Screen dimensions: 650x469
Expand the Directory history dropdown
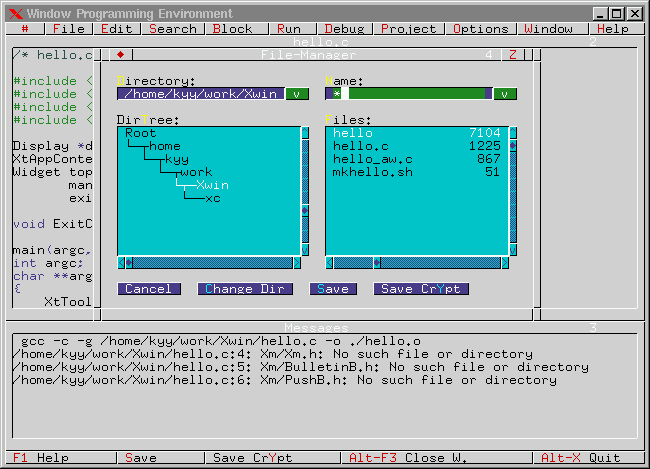click(x=297, y=94)
